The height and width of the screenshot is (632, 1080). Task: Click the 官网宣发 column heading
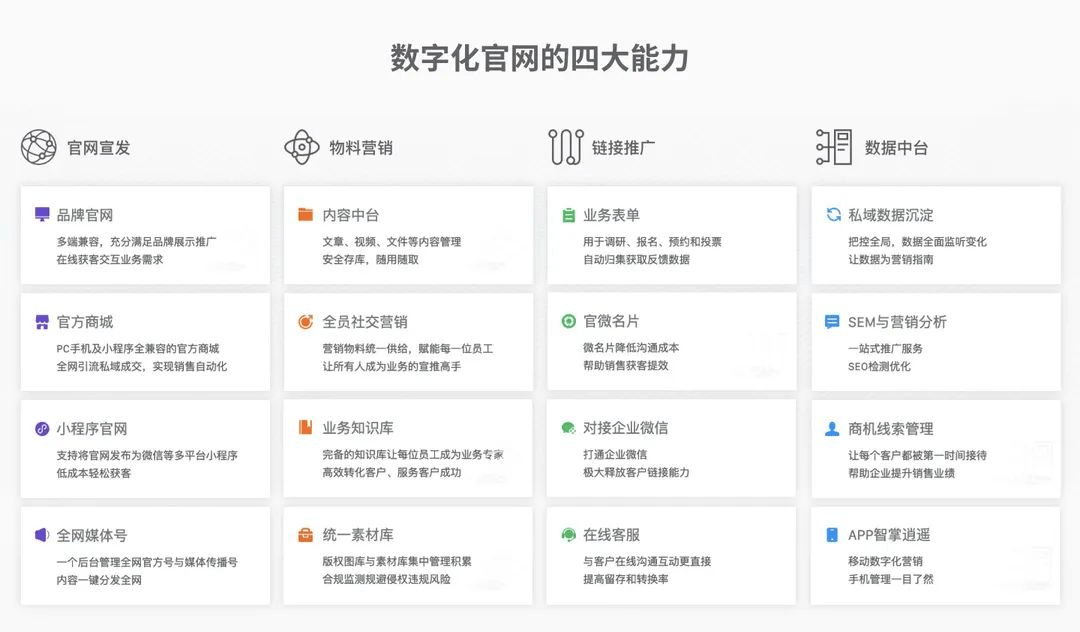98,147
